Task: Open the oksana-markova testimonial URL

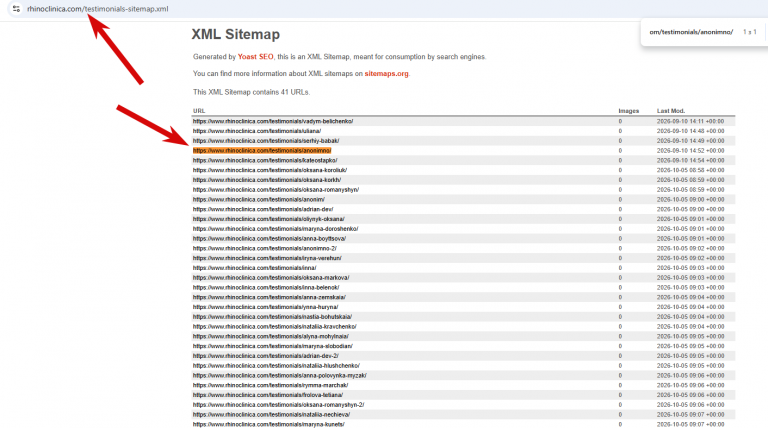Action: (x=271, y=278)
